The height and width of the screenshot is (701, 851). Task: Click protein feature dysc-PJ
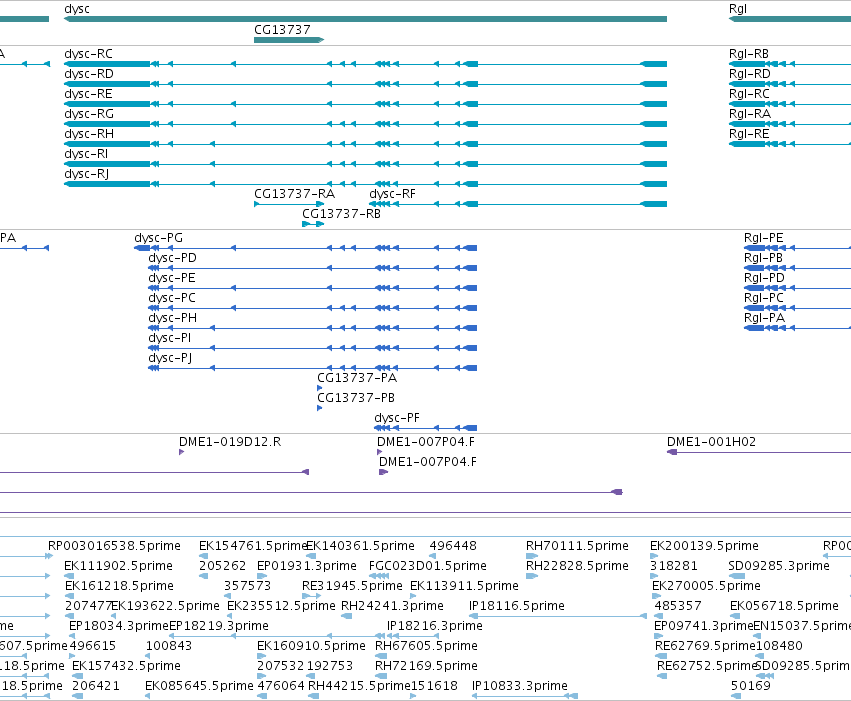(x=313, y=368)
